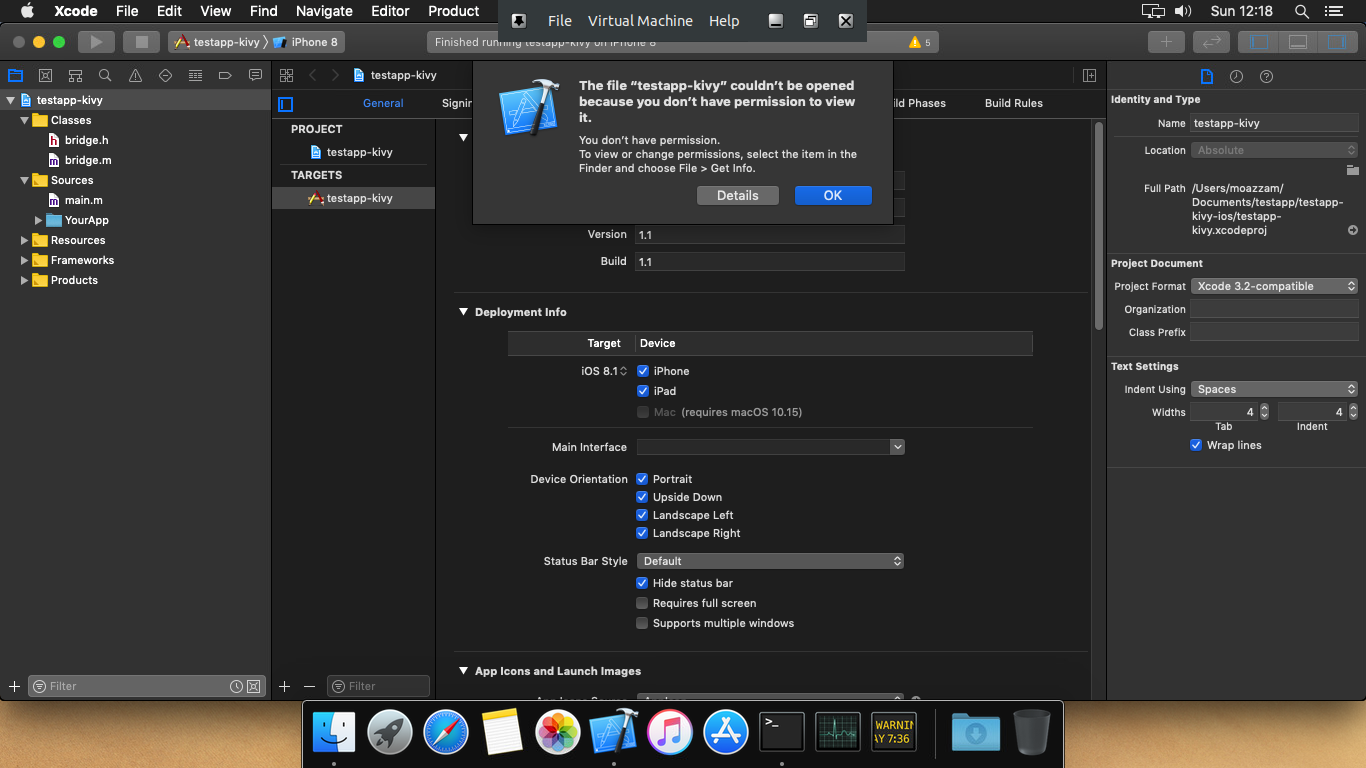Uncheck Hide status bar
The image size is (1366, 768).
pyautogui.click(x=642, y=583)
